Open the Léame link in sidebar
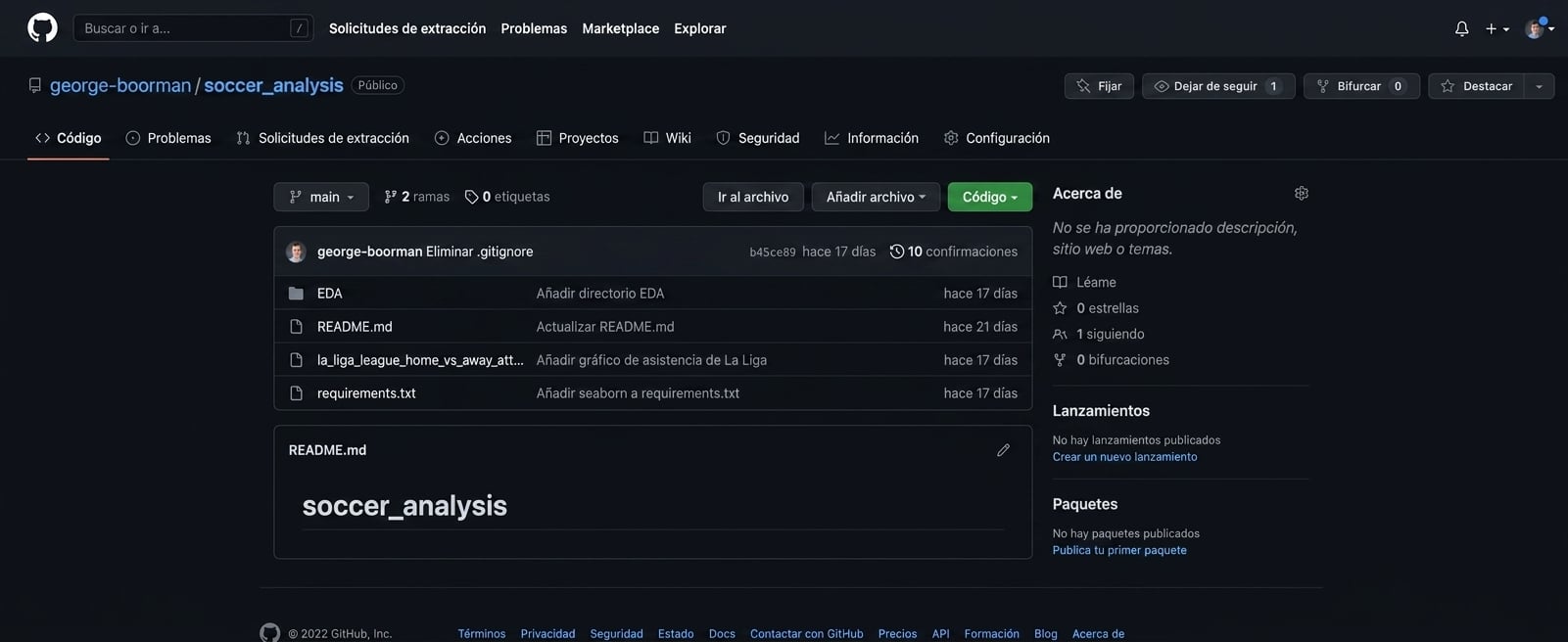Image resolution: width=1568 pixels, height=642 pixels. pyautogui.click(x=1085, y=282)
